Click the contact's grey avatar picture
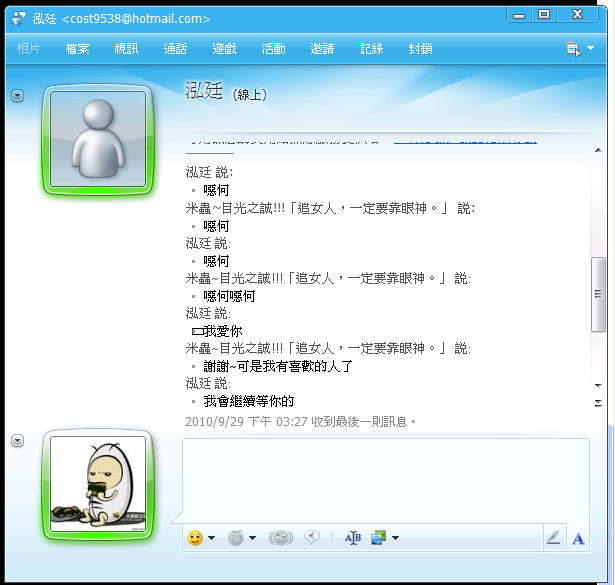Image resolution: width=615 pixels, height=585 pixels. [x=98, y=140]
